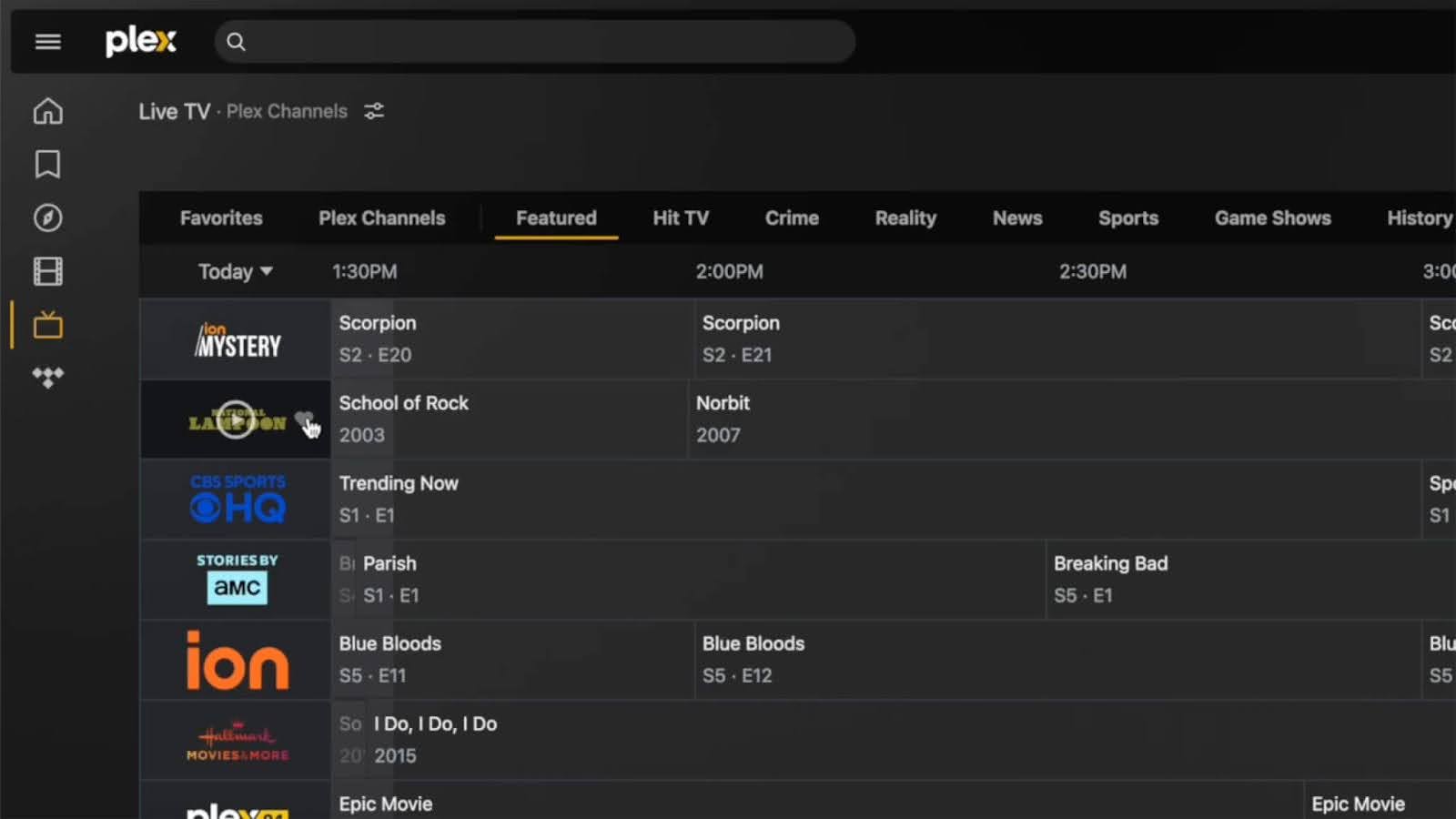Select the Reality tab

(905, 218)
